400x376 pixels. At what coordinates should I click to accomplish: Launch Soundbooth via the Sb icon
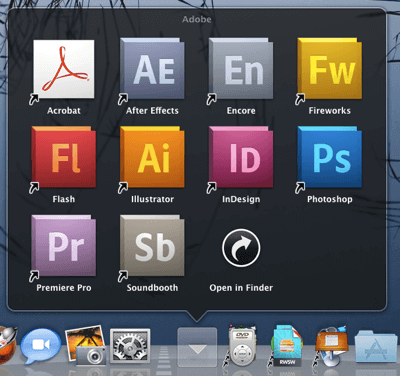152,246
